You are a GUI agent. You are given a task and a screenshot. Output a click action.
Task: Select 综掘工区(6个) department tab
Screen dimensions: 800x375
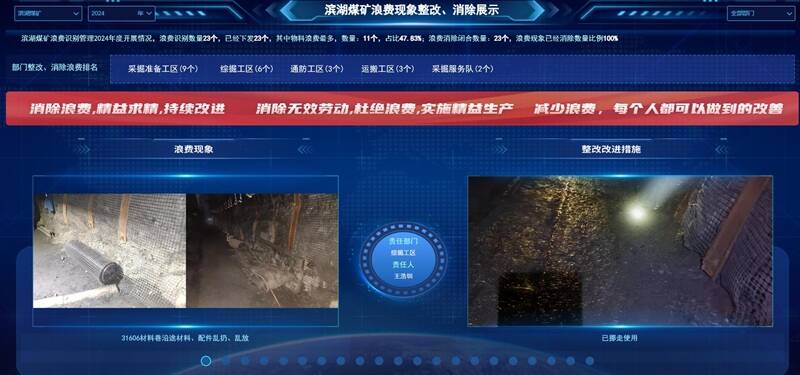tap(247, 69)
